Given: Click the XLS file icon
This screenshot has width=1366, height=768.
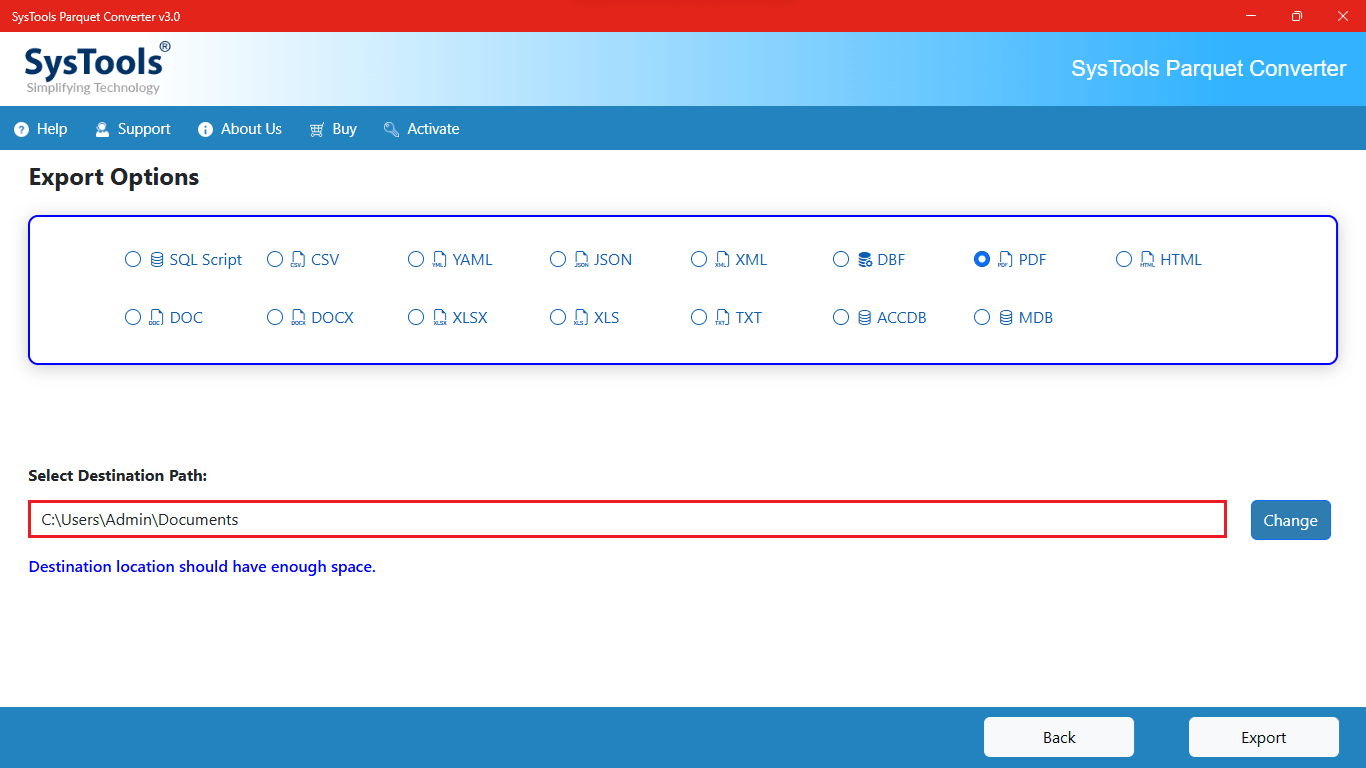Looking at the screenshot, I should (x=581, y=318).
